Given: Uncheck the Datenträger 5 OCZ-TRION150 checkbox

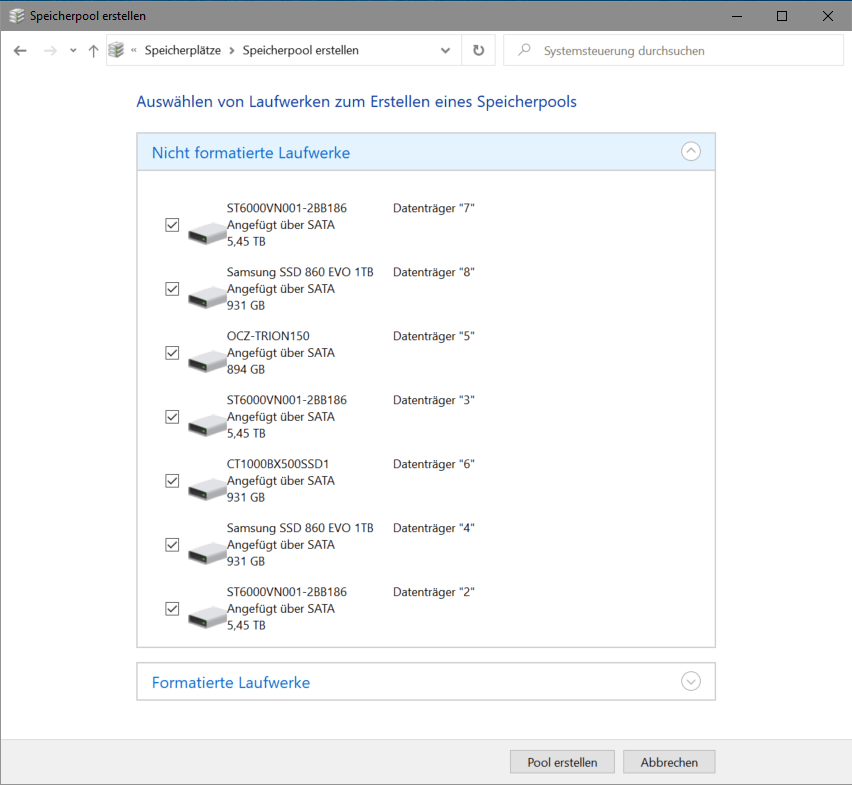Looking at the screenshot, I should [x=172, y=353].
